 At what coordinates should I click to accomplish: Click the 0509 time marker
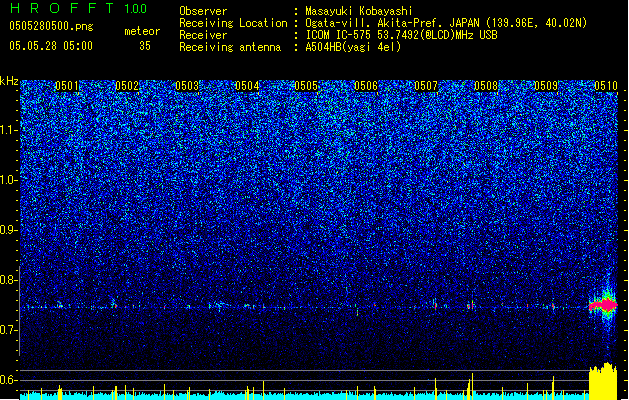coord(546,86)
